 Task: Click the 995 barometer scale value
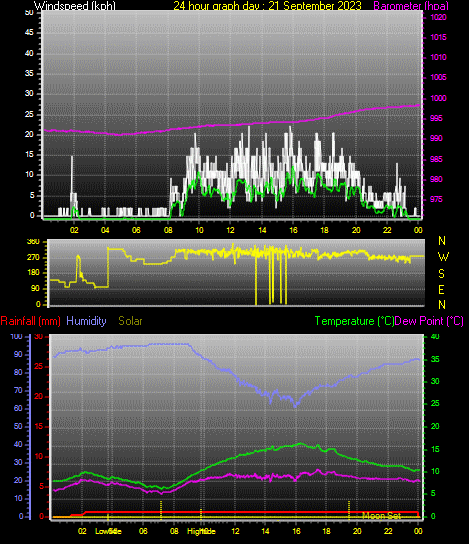click(436, 118)
